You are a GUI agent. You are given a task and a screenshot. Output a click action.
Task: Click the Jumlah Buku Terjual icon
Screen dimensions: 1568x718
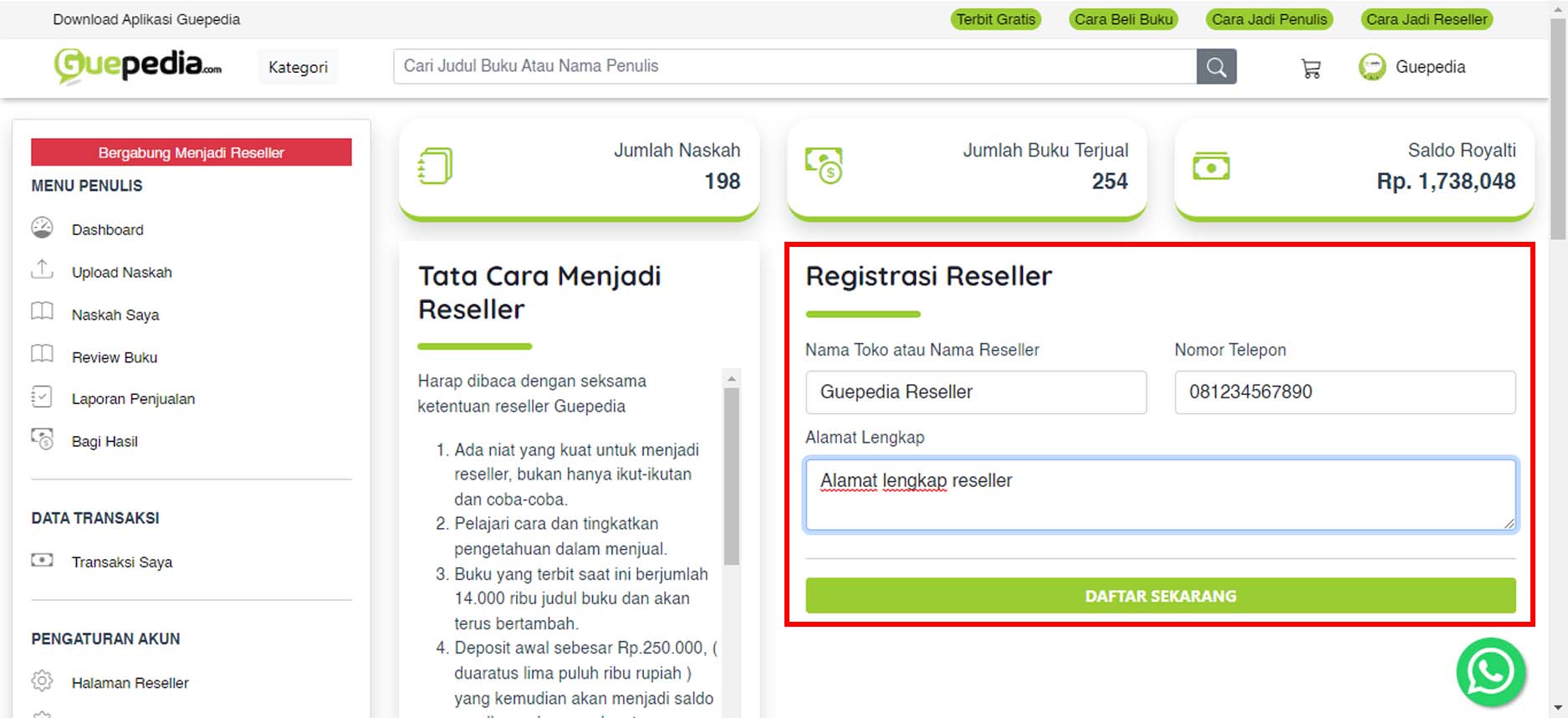click(x=824, y=166)
